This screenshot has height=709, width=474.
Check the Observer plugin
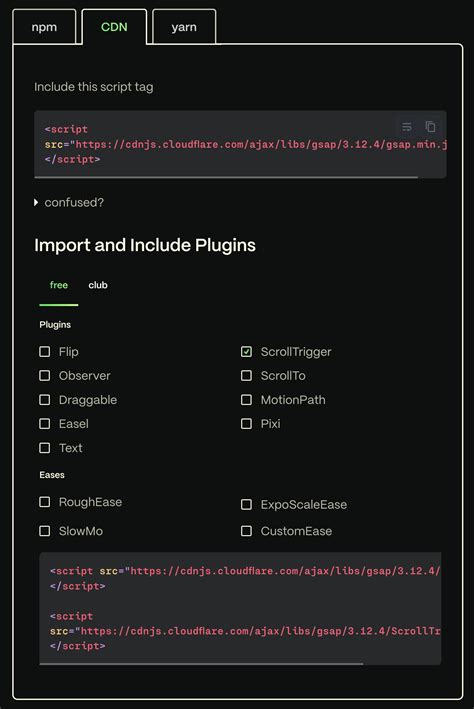coord(45,376)
